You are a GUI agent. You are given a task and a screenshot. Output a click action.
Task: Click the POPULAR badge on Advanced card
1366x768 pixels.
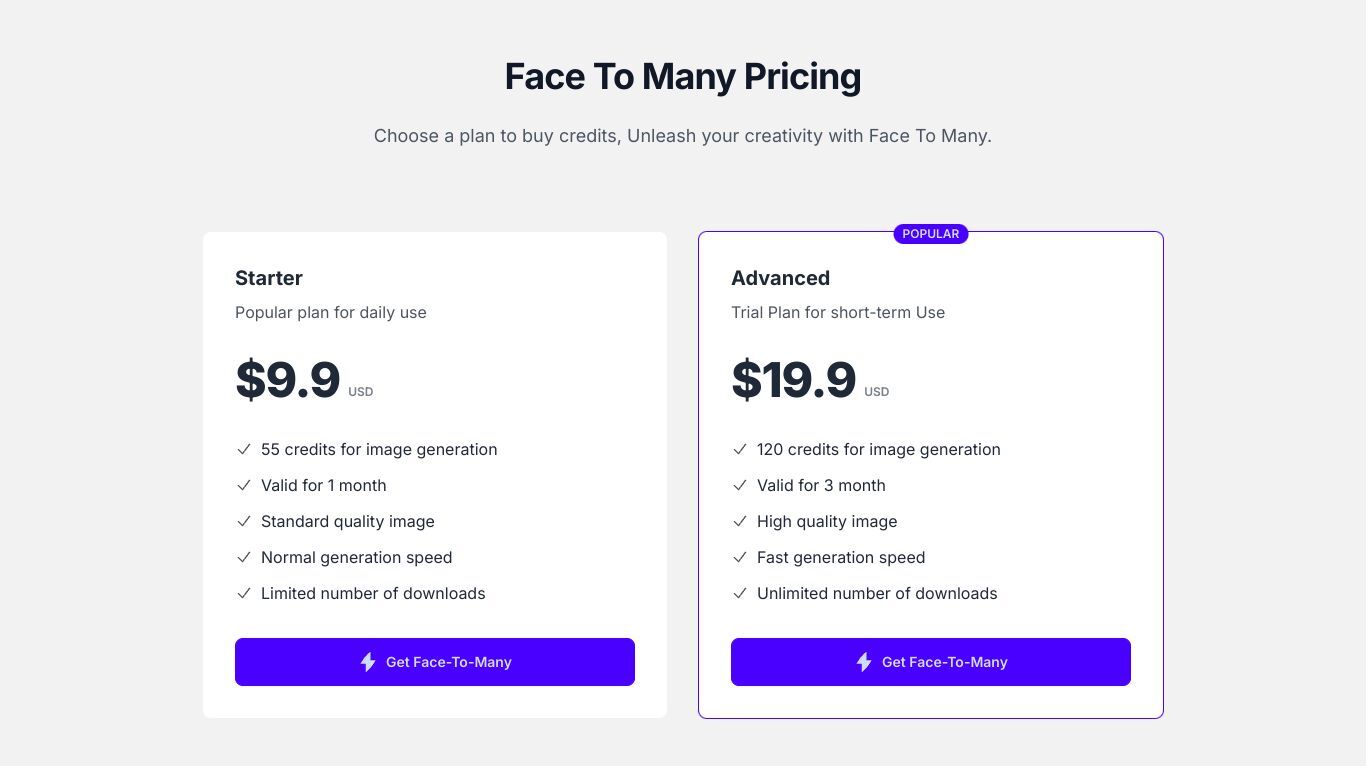point(931,234)
